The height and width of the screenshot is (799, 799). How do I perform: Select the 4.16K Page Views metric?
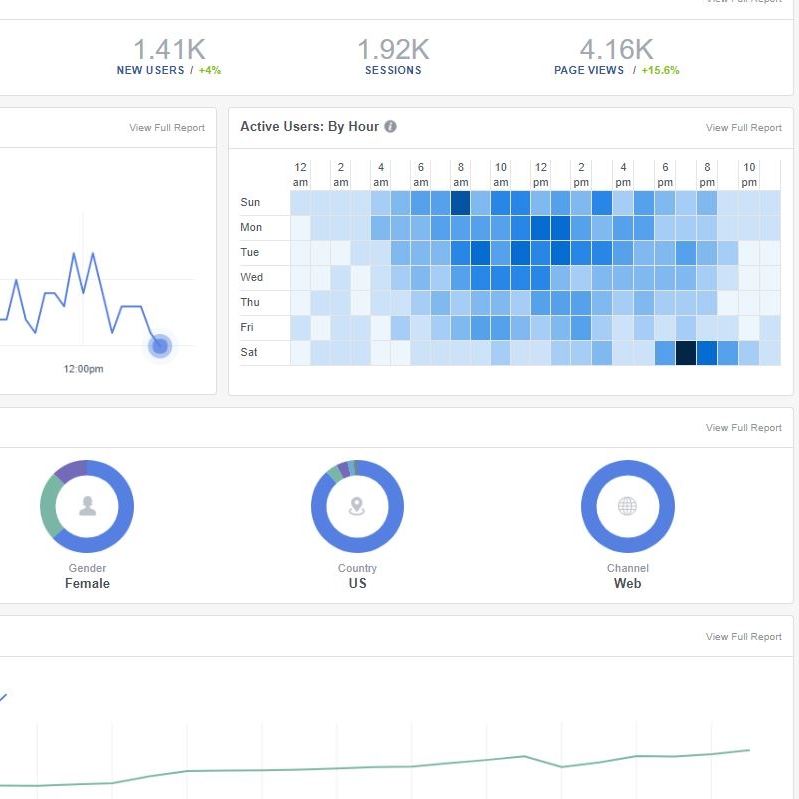(616, 57)
